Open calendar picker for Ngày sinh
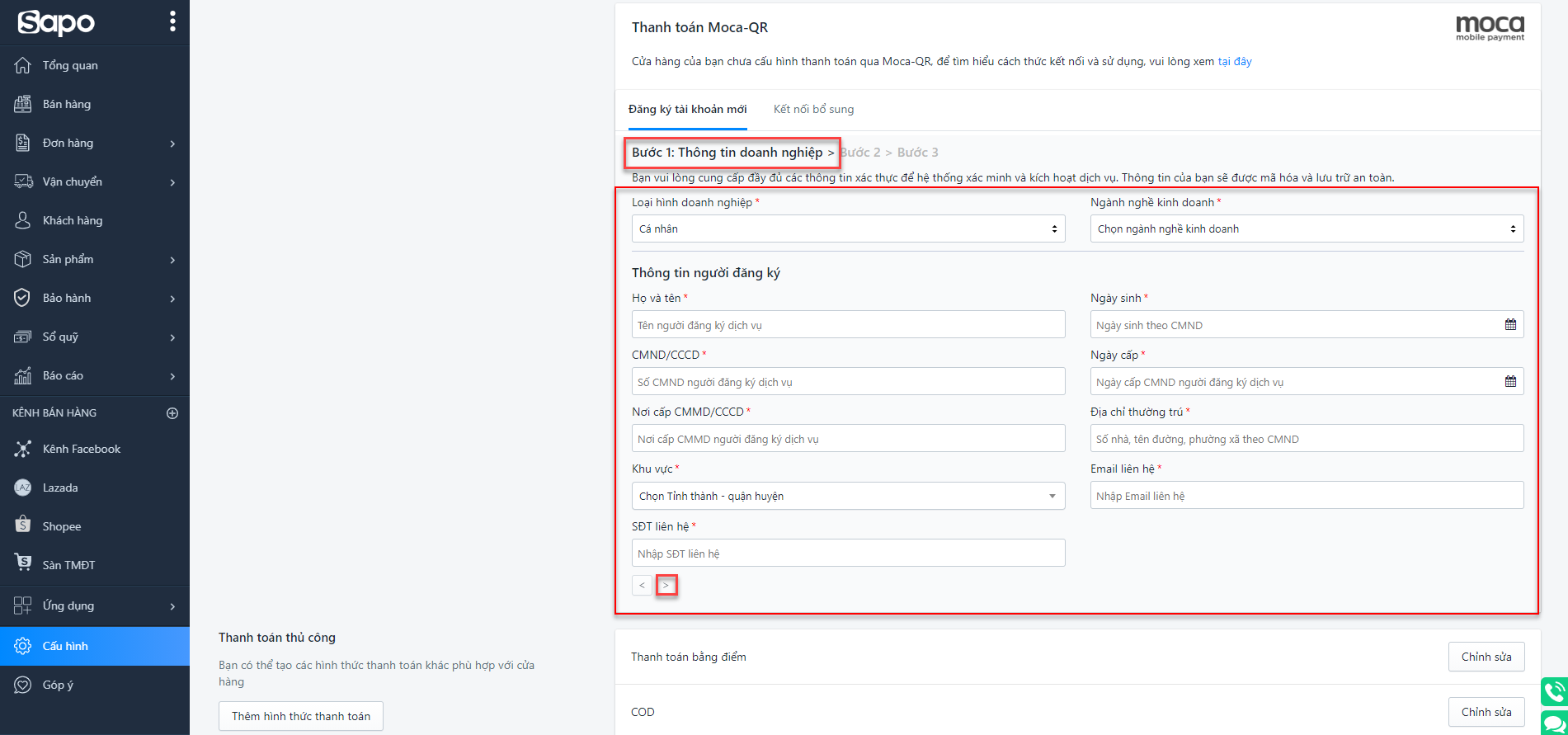1568x735 pixels. [x=1510, y=325]
